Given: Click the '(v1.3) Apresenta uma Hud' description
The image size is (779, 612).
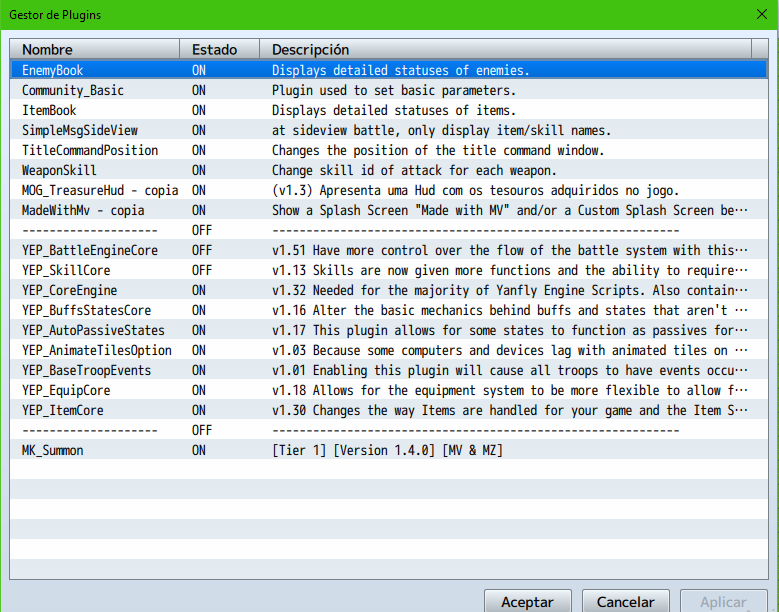Looking at the screenshot, I should 475,190.
